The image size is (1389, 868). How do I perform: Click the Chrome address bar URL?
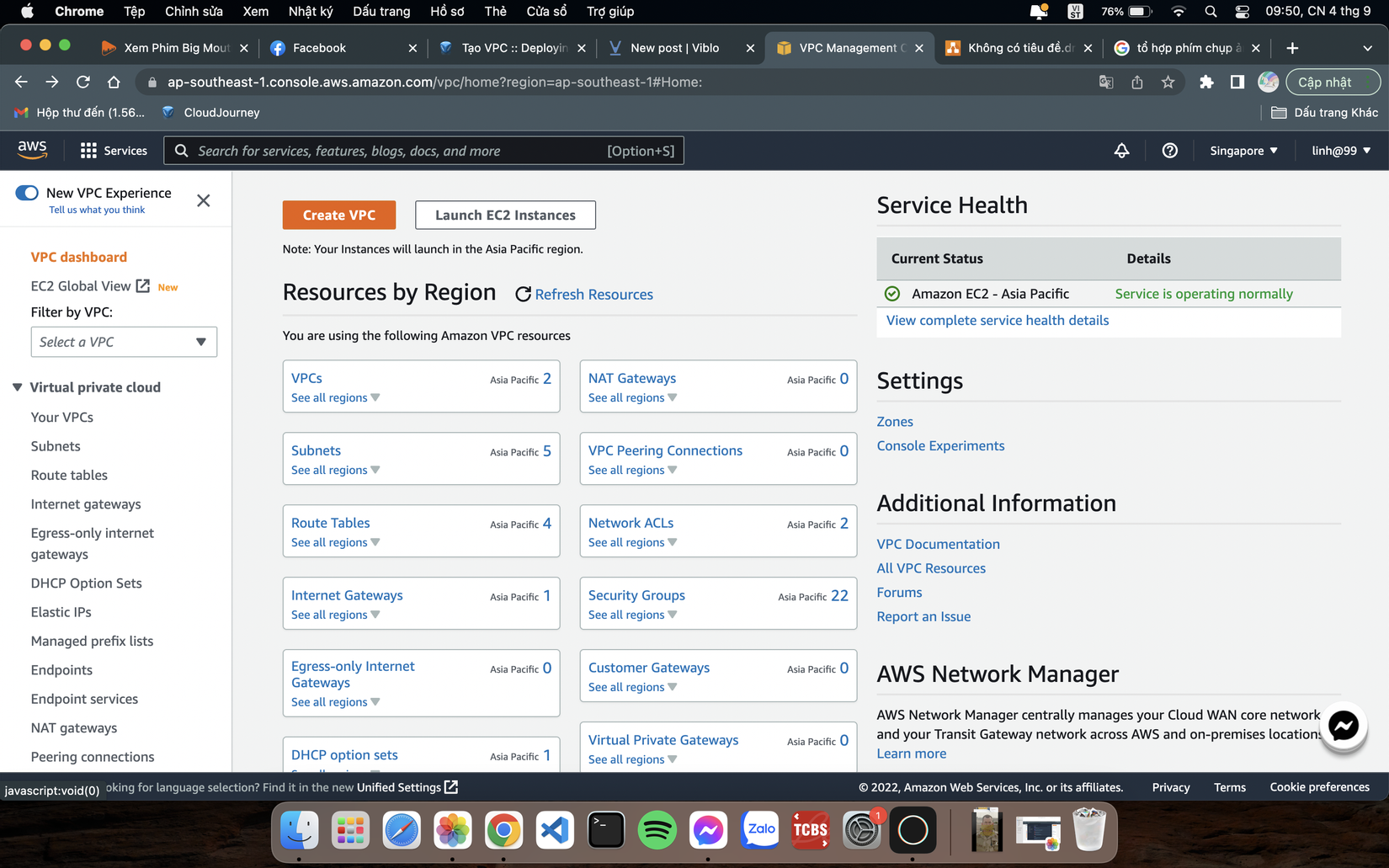click(x=434, y=82)
